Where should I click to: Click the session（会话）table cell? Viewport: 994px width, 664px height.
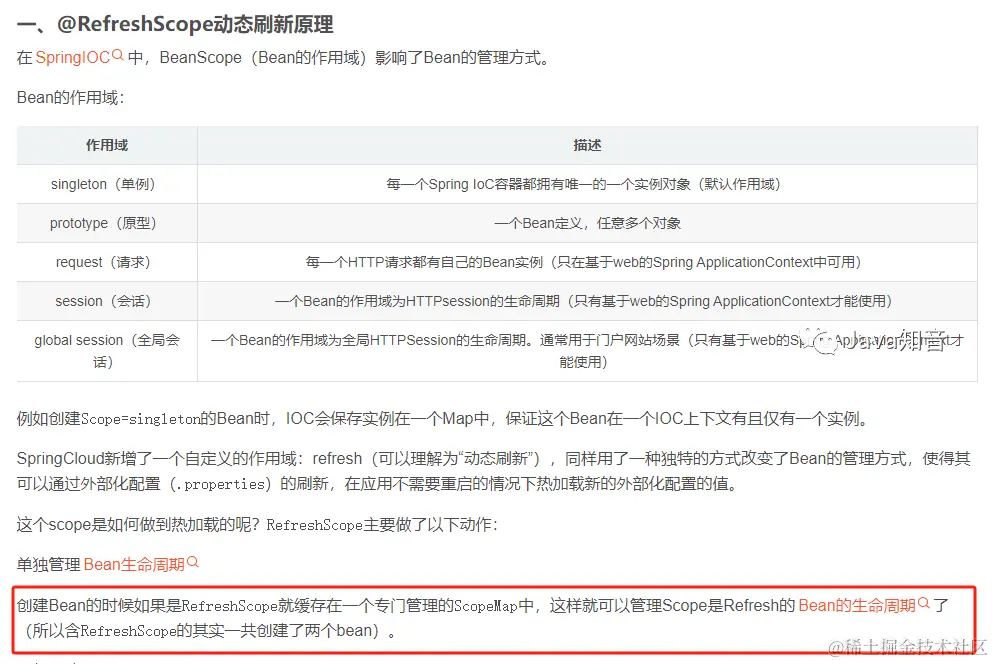107,301
